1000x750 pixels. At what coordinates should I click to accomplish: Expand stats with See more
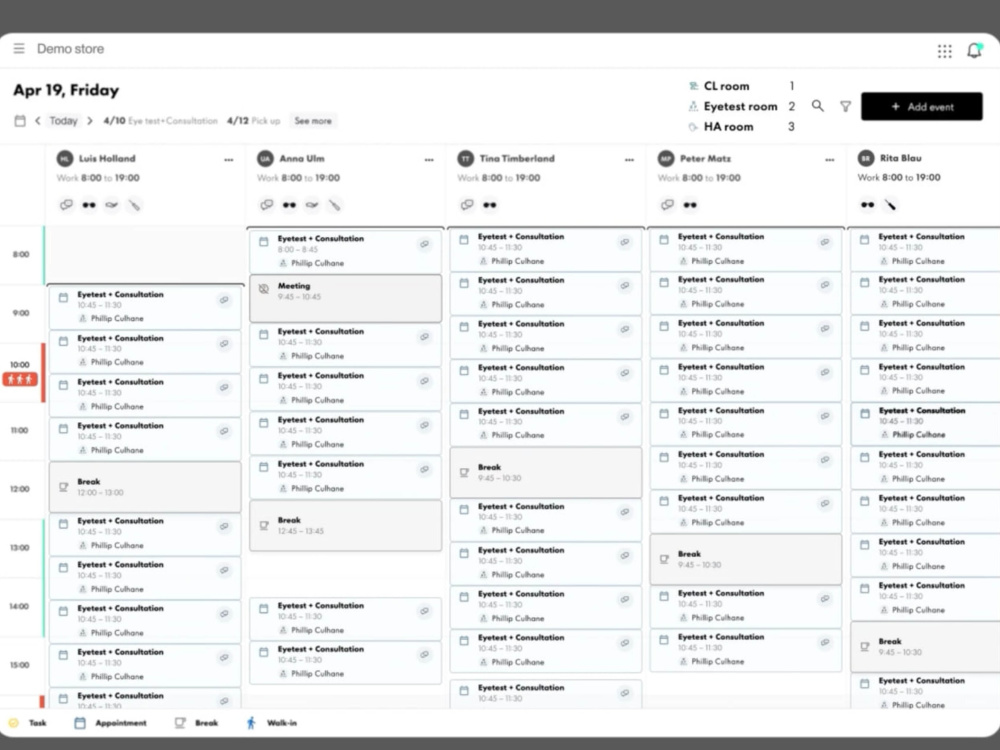click(312, 121)
